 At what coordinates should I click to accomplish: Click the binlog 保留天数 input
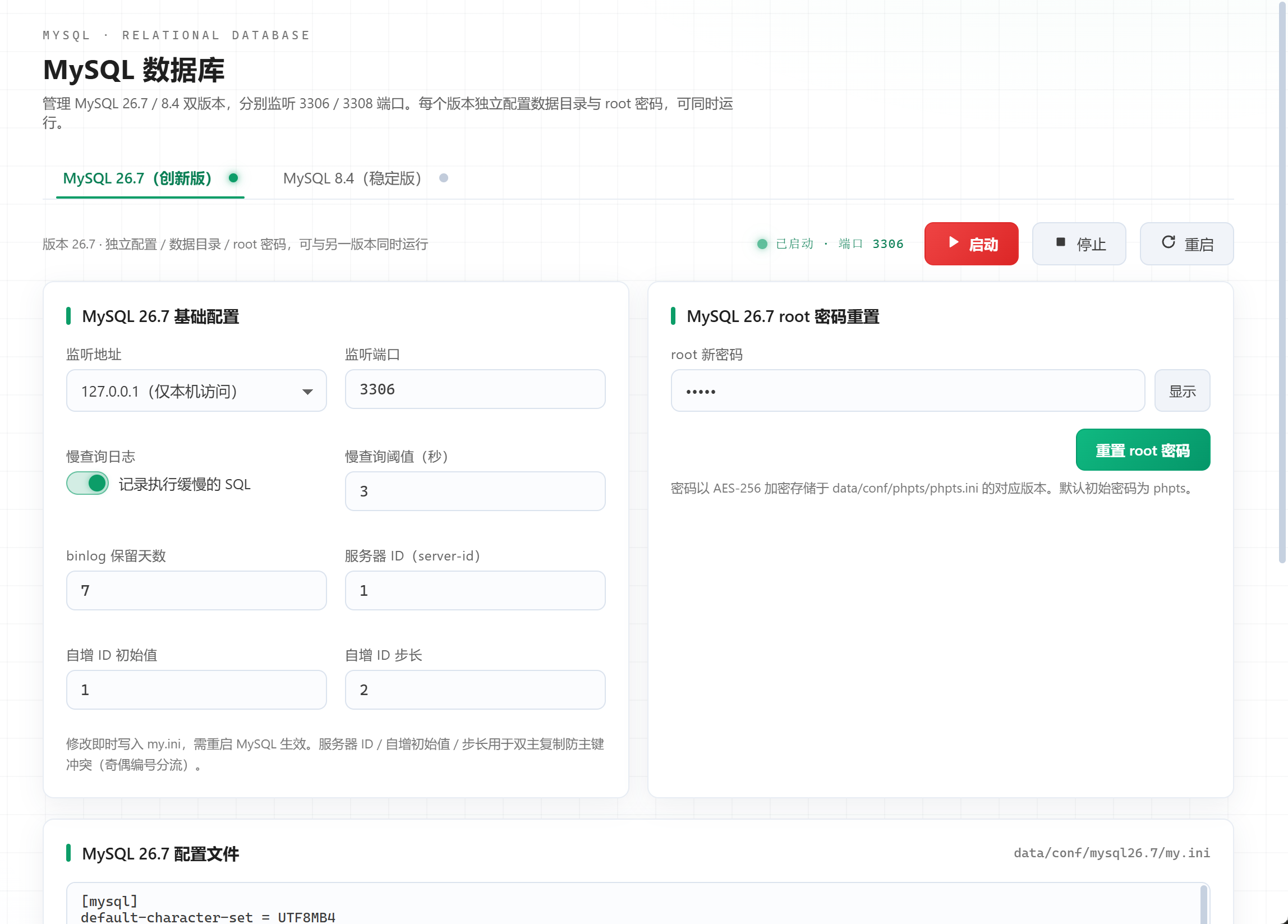tap(196, 591)
